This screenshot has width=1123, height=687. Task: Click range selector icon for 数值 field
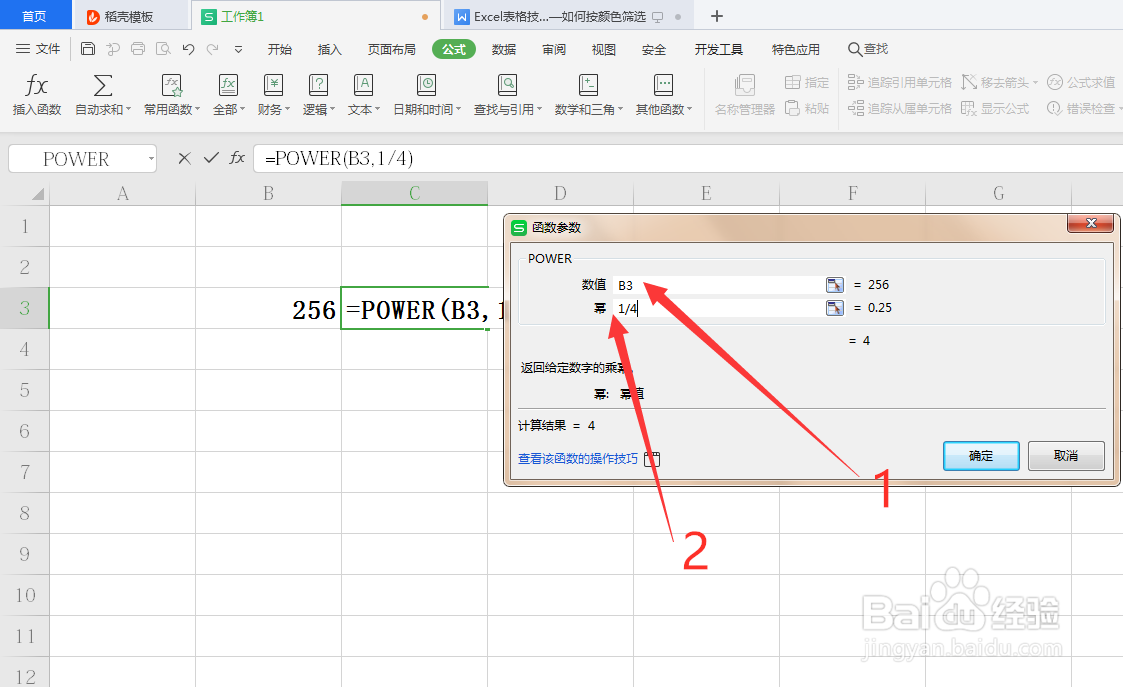coord(834,285)
